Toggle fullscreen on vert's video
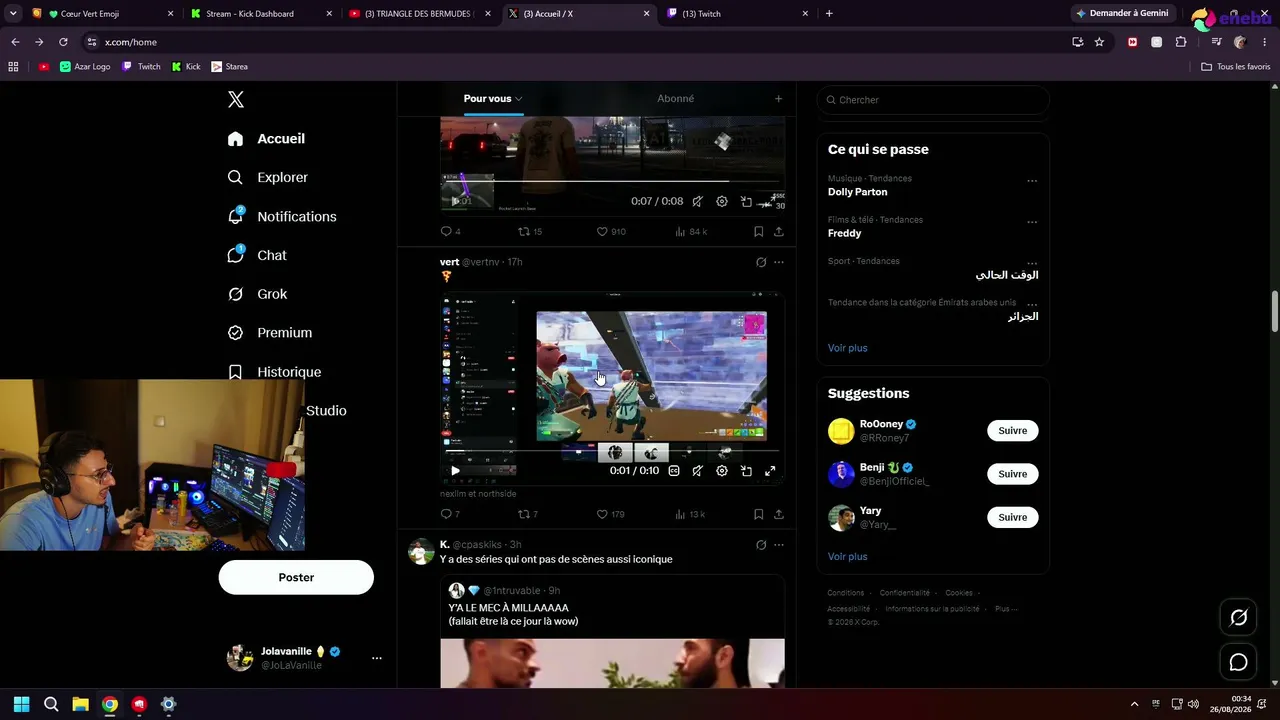1280x720 pixels. pyautogui.click(x=770, y=471)
